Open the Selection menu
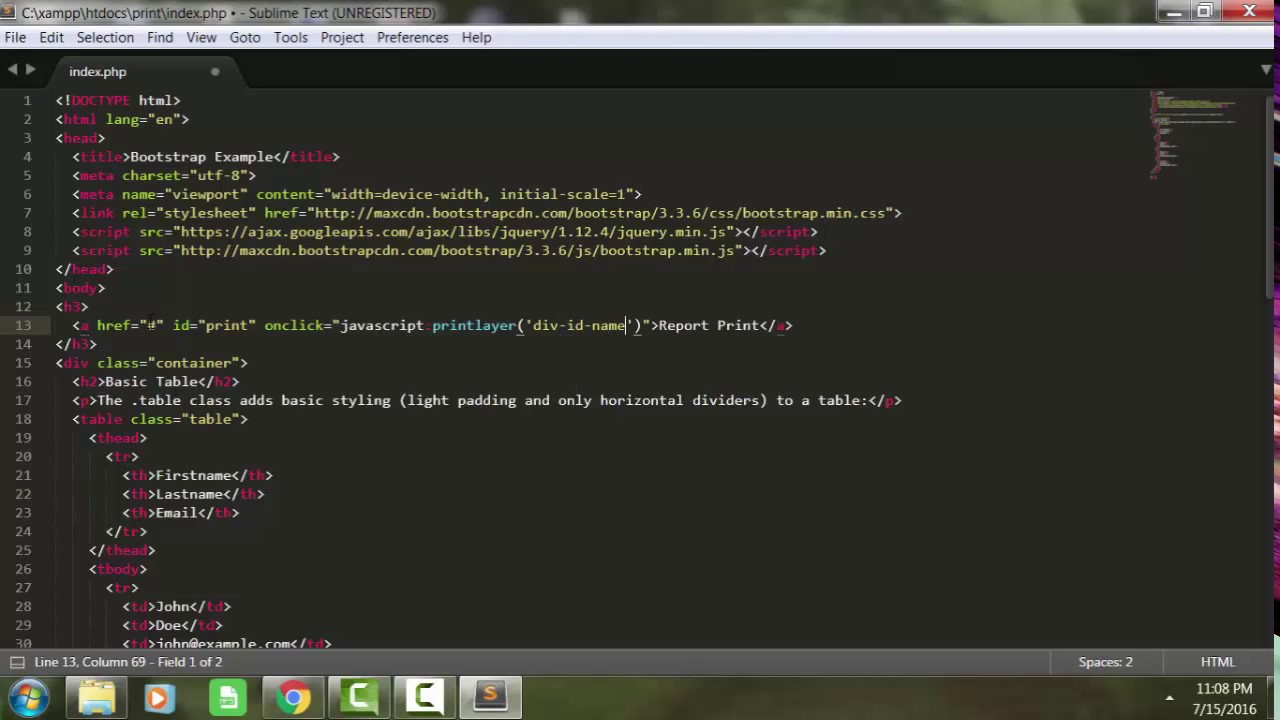Image resolution: width=1280 pixels, height=720 pixels. click(105, 37)
